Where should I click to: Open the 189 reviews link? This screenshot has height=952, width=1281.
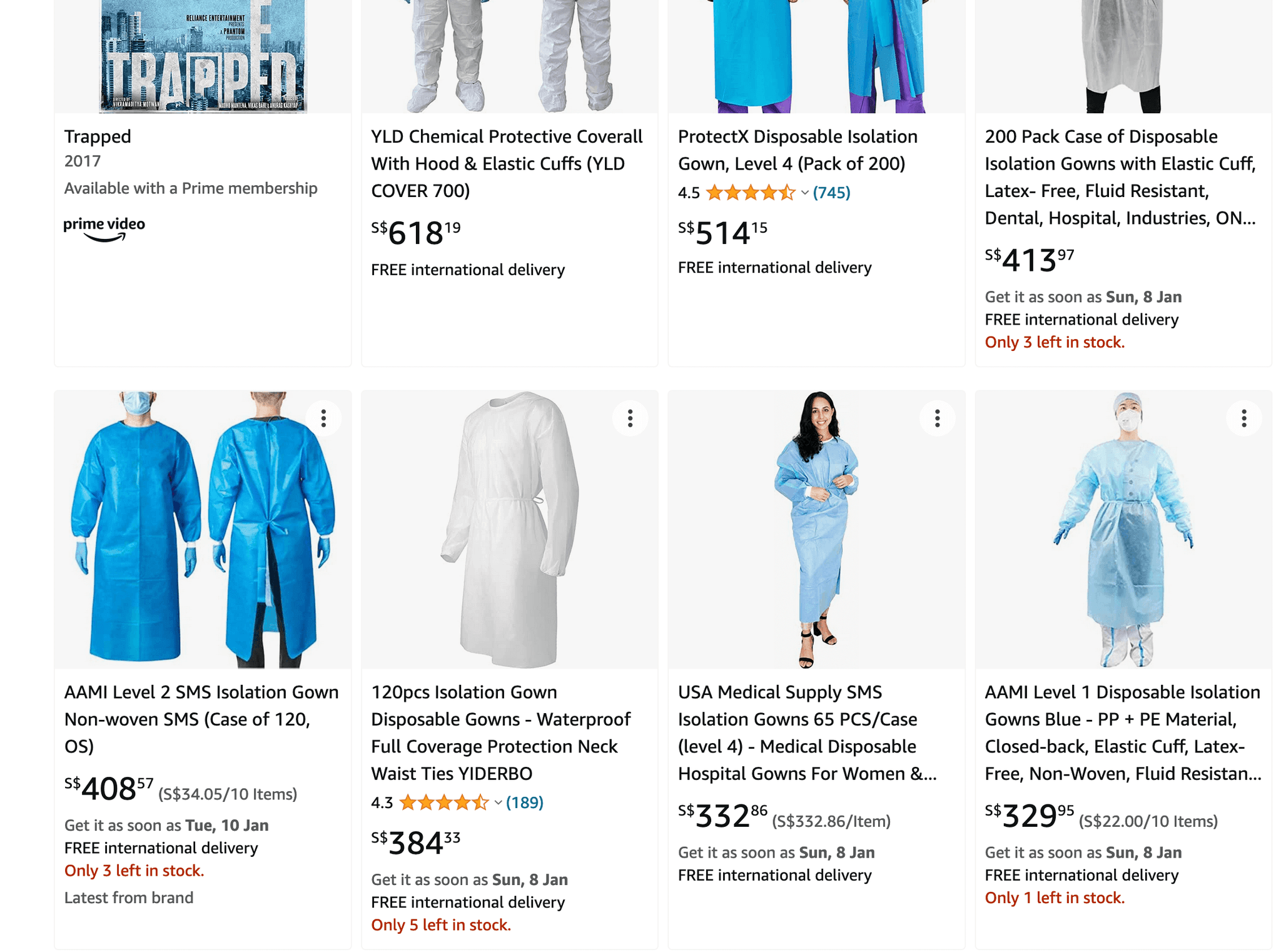click(524, 803)
